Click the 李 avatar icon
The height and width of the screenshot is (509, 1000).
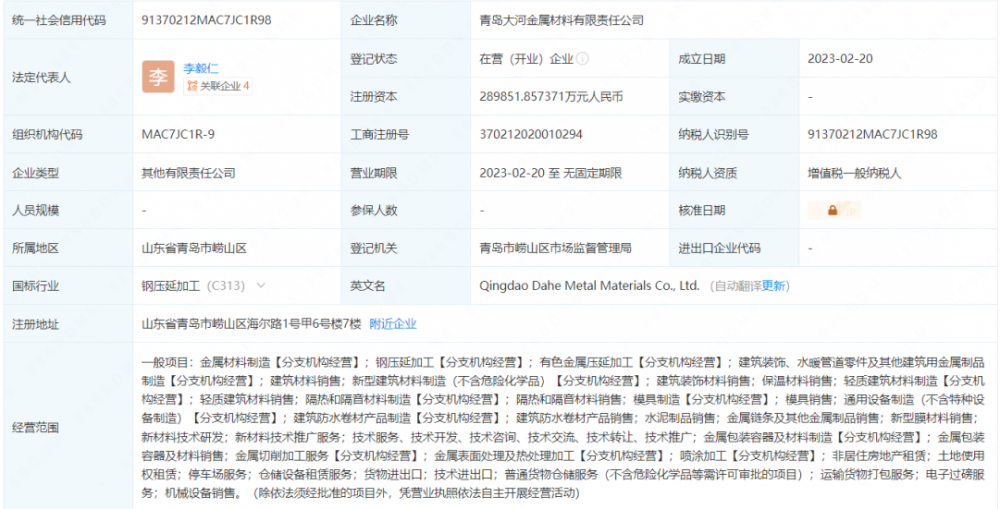tap(158, 77)
